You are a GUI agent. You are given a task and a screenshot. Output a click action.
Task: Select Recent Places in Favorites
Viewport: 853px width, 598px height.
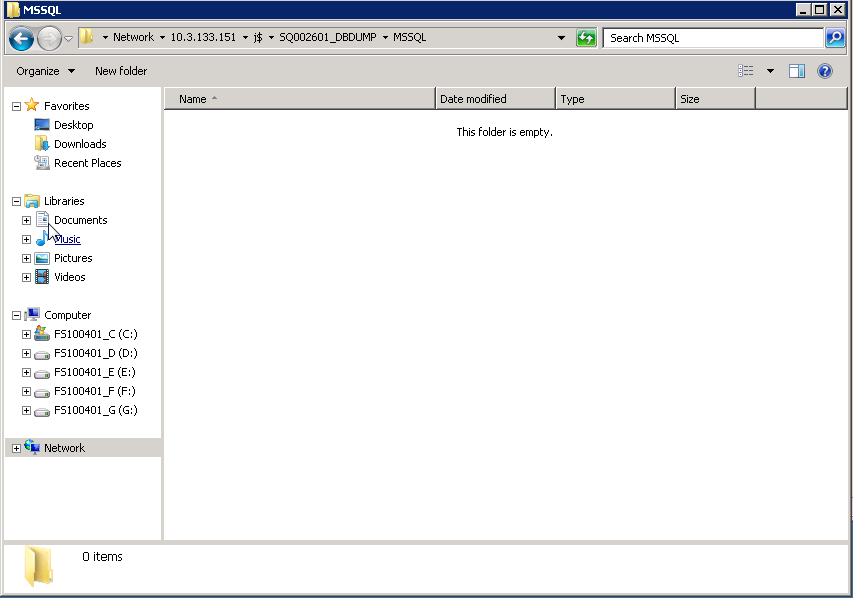pyautogui.click(x=87, y=163)
